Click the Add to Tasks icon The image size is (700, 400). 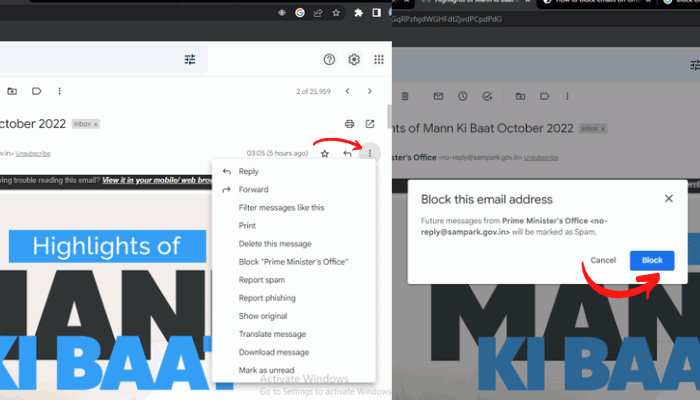(x=487, y=96)
